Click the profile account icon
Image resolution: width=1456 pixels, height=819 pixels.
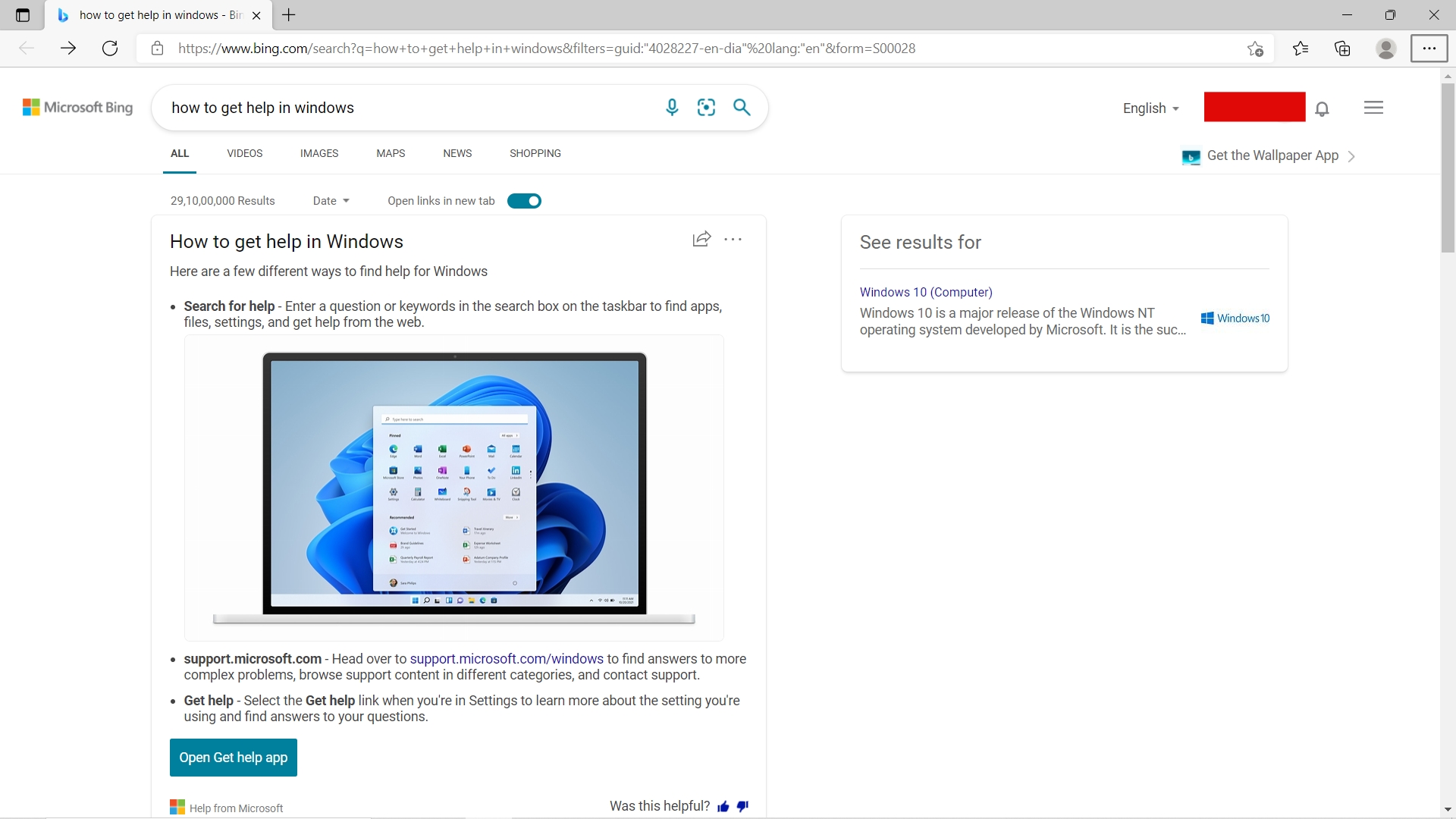(x=1386, y=48)
